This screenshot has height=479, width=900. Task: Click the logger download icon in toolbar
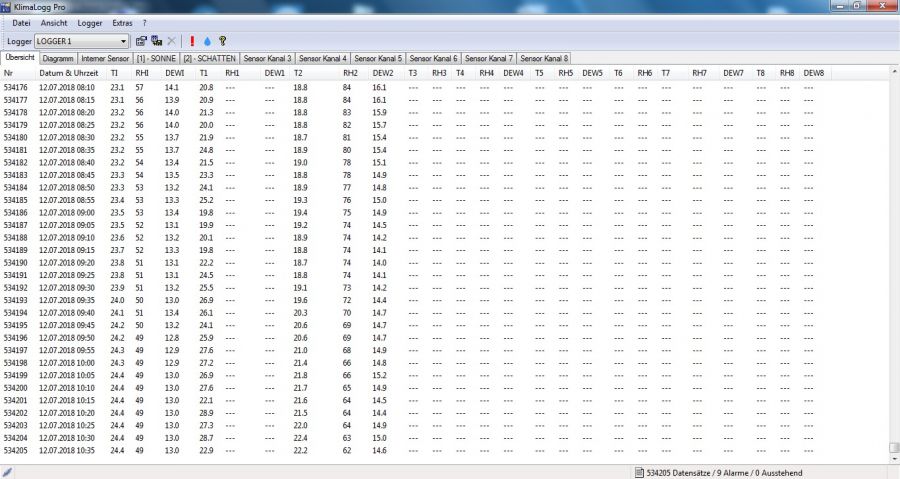coord(156,42)
